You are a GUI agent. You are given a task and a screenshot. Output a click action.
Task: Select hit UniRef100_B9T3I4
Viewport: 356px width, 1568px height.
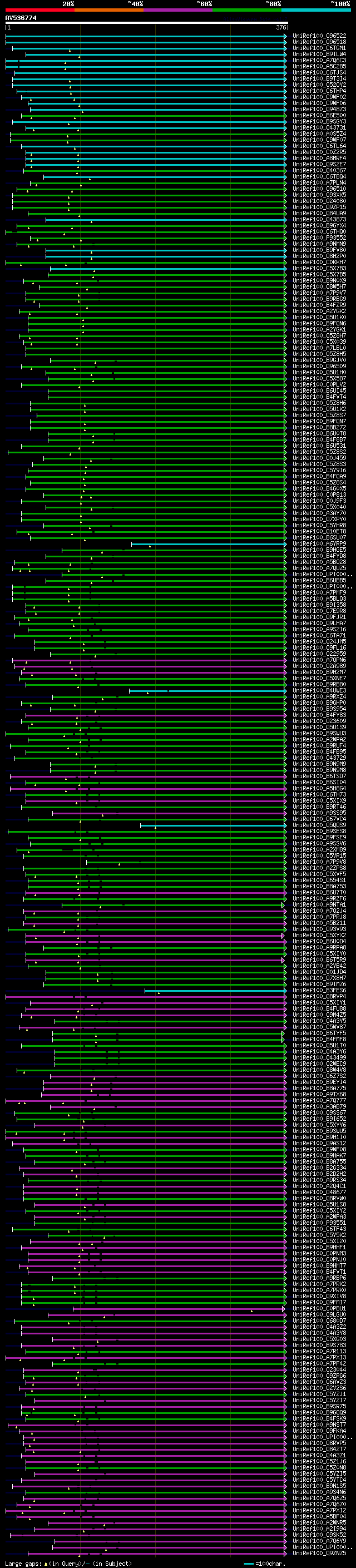click(319, 78)
